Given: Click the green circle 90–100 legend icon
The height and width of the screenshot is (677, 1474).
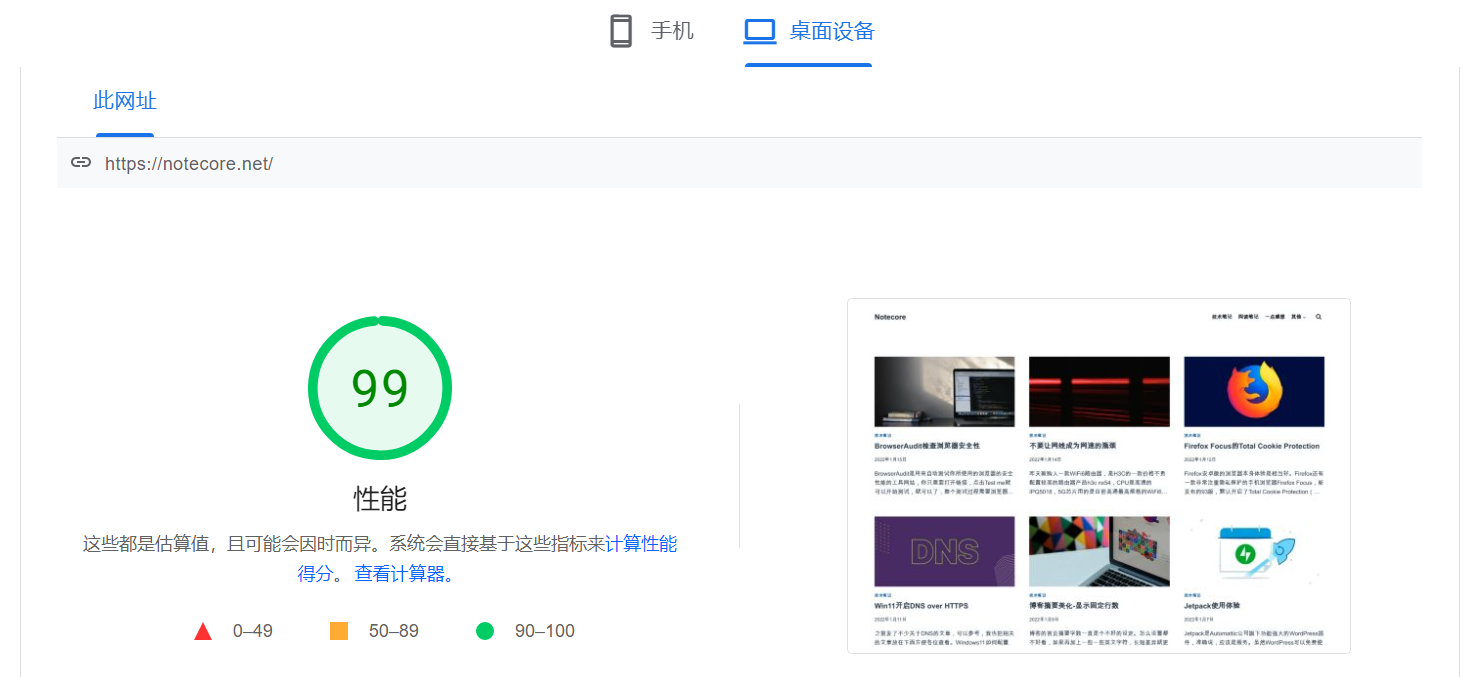Looking at the screenshot, I should pos(485,631).
